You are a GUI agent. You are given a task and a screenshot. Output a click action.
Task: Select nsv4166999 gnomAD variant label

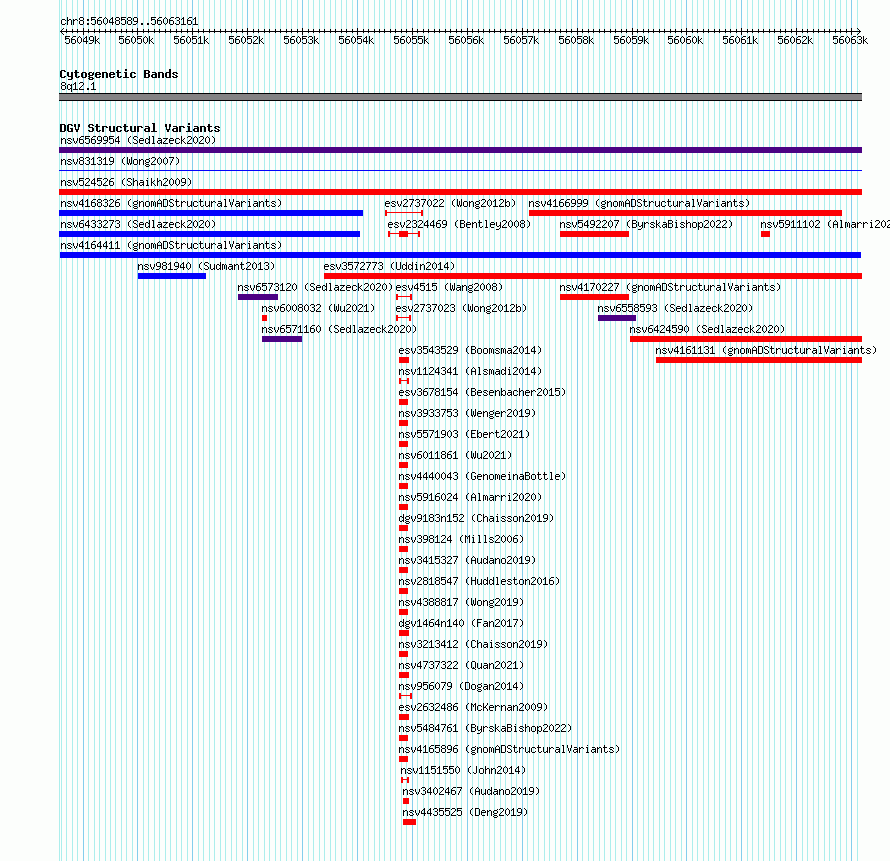click(639, 203)
